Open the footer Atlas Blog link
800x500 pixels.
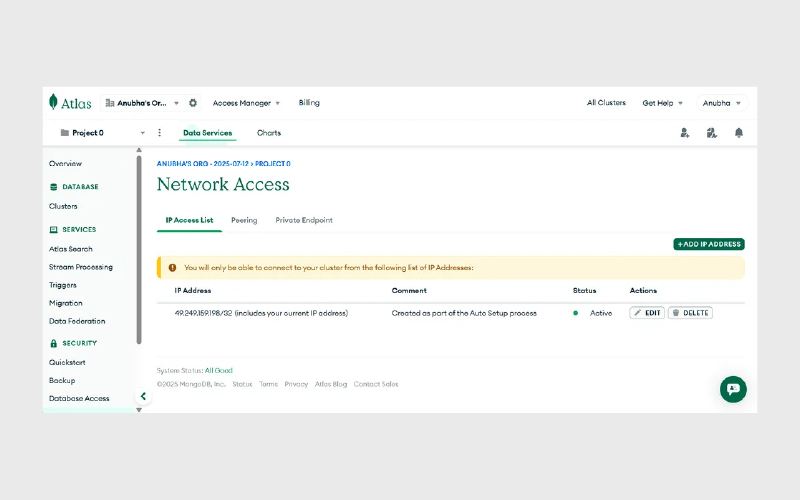coord(331,384)
